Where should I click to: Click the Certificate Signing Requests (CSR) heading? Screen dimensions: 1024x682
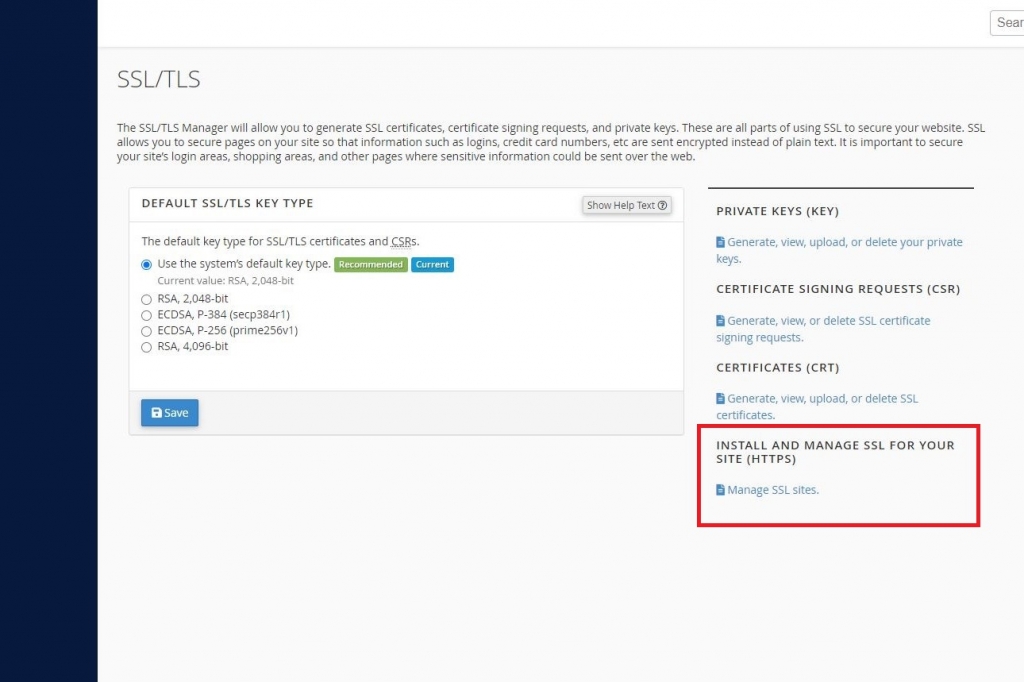(x=838, y=289)
